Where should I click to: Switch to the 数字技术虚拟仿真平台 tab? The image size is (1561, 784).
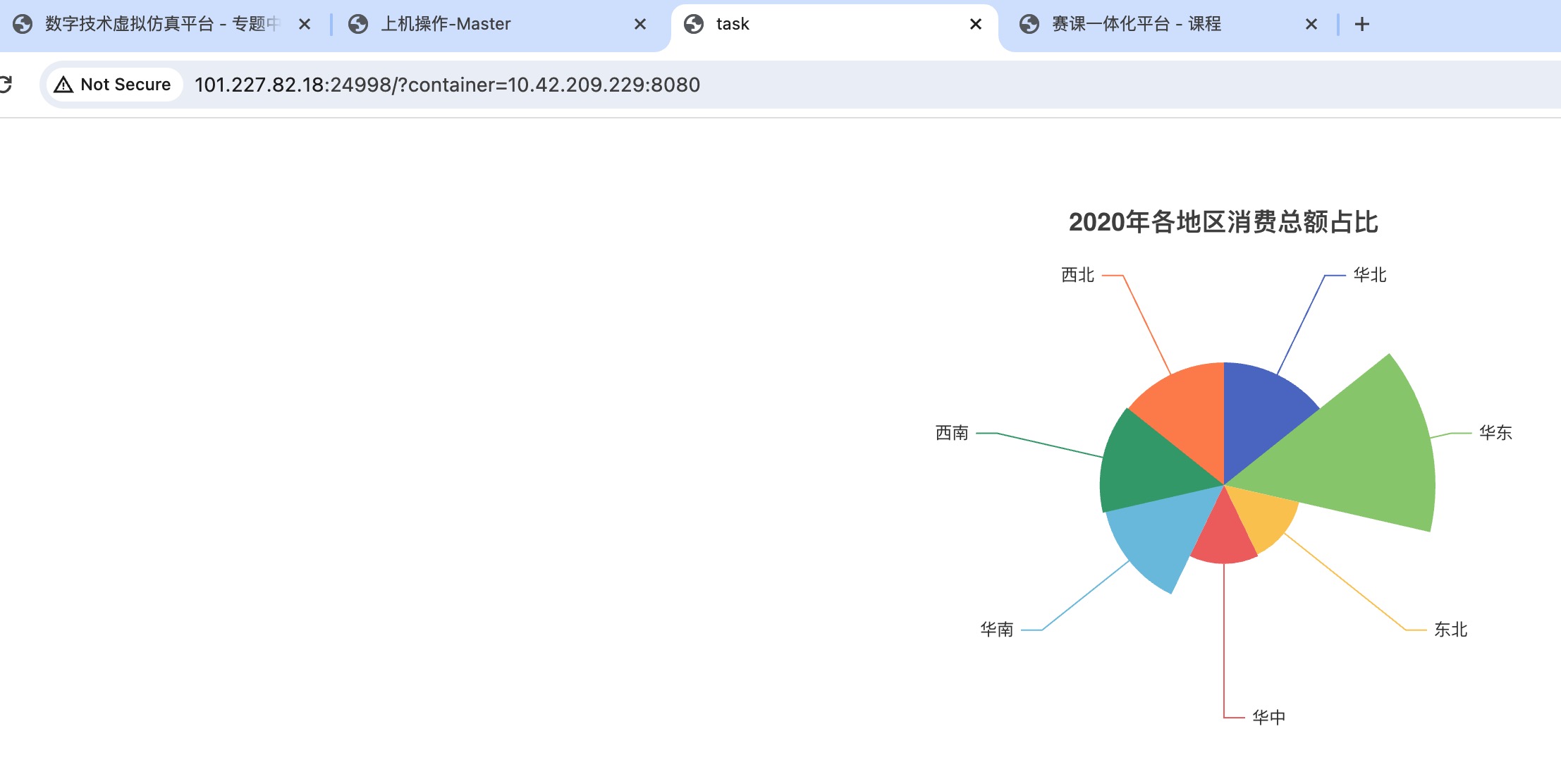tap(162, 25)
